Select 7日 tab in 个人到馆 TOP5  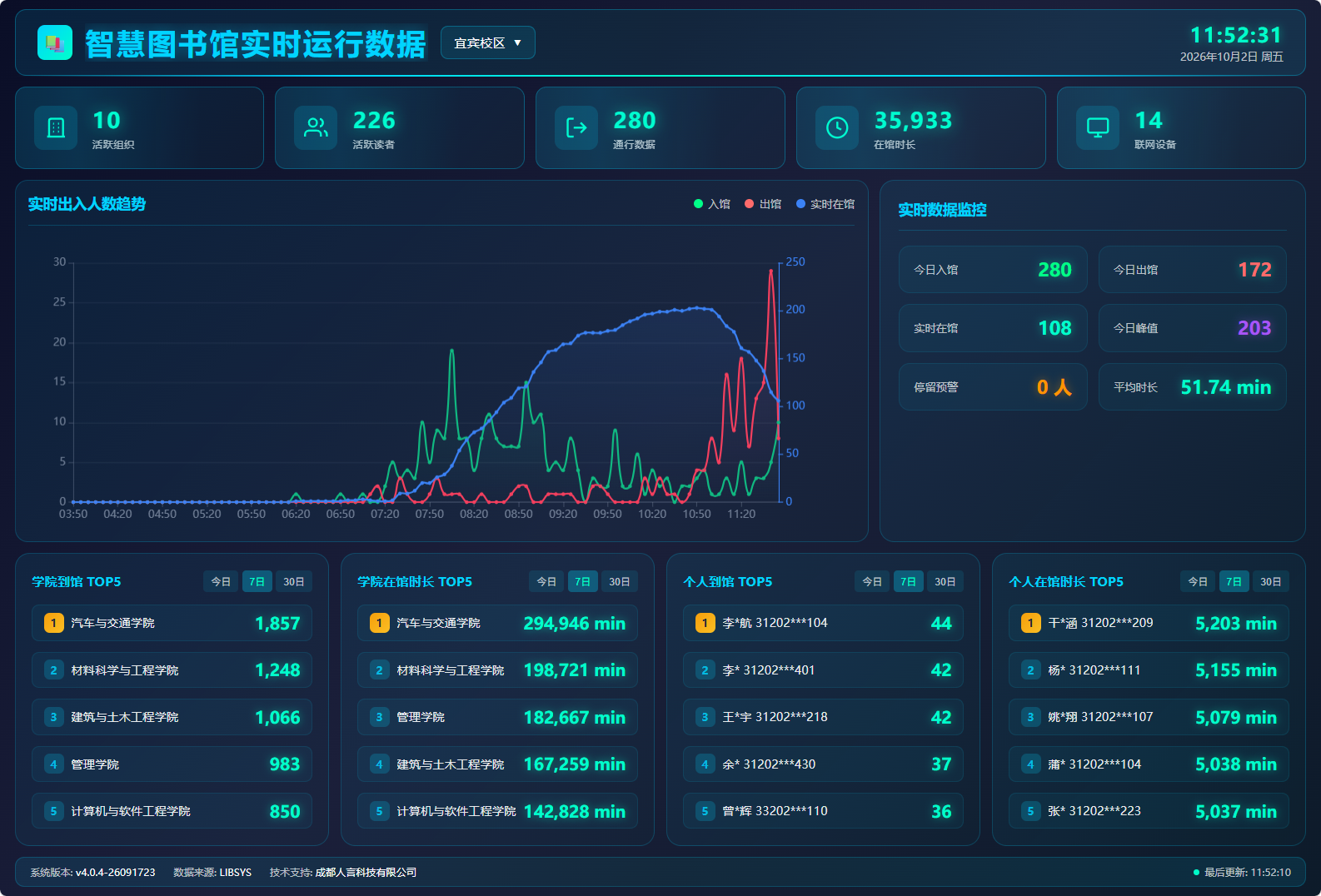[x=909, y=581]
